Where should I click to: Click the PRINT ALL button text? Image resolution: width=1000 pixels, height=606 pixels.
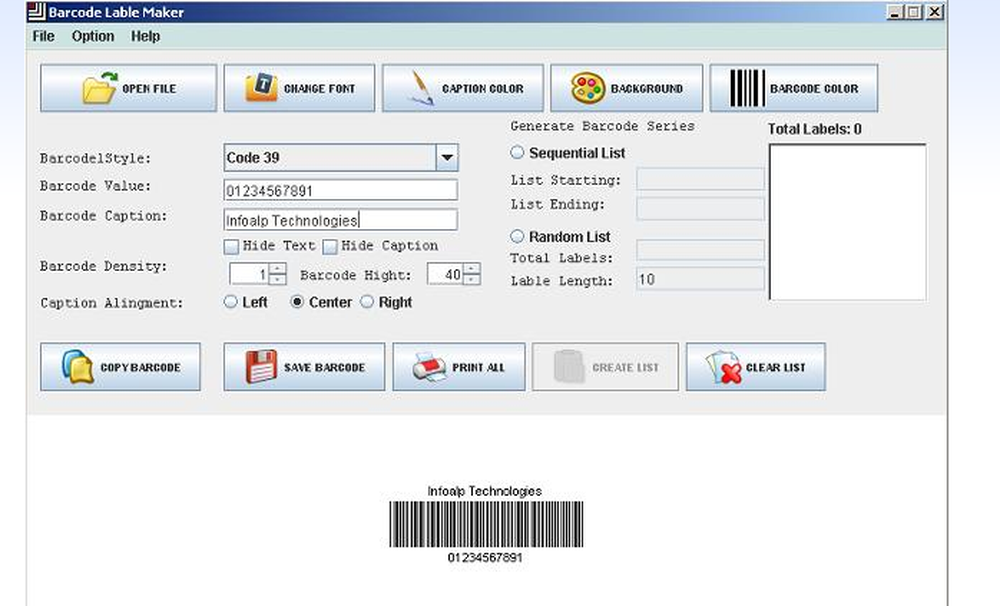tap(478, 367)
